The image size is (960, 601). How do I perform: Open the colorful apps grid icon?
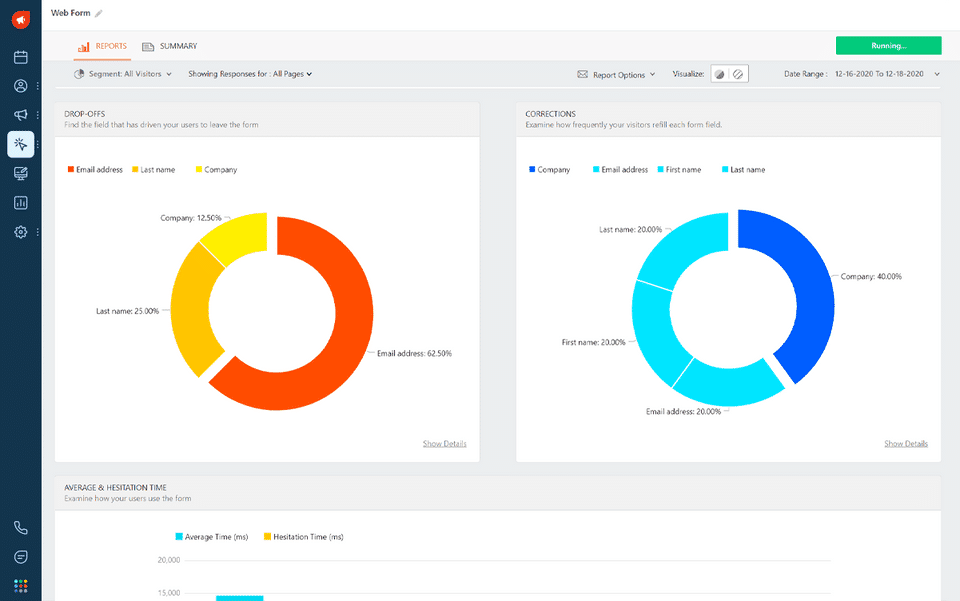point(21,586)
